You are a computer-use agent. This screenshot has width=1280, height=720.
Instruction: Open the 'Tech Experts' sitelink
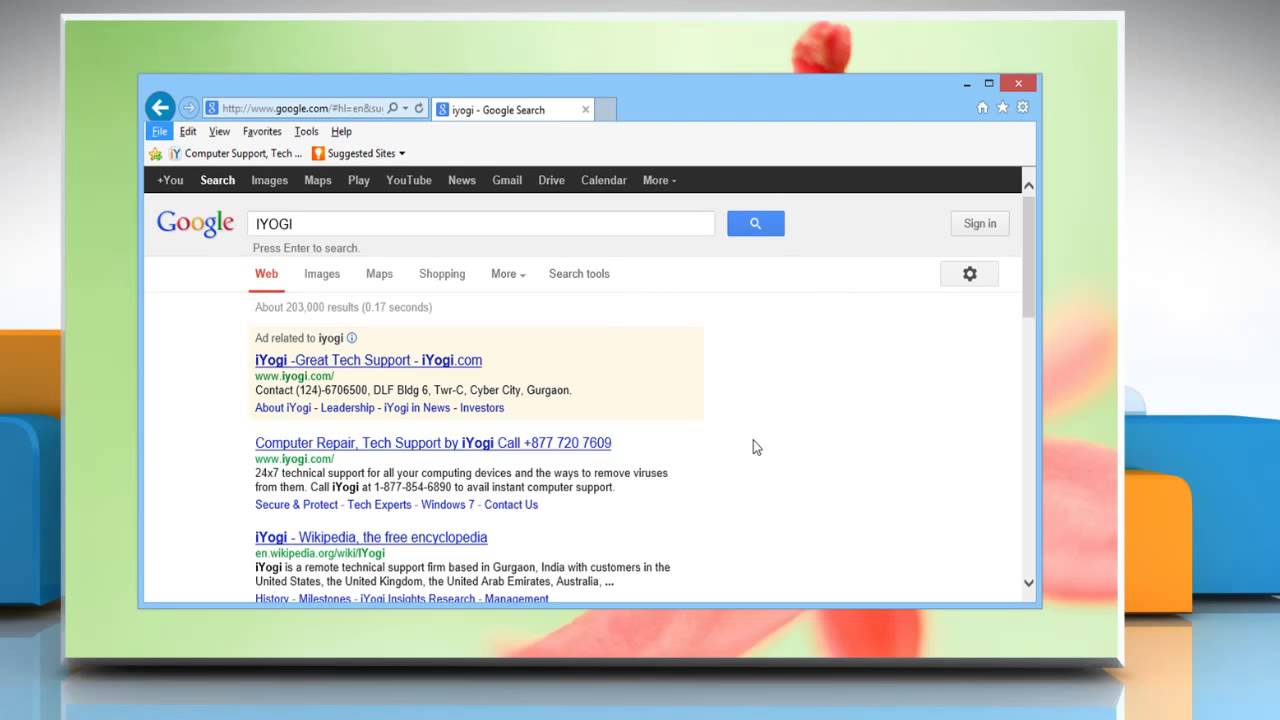pos(379,505)
